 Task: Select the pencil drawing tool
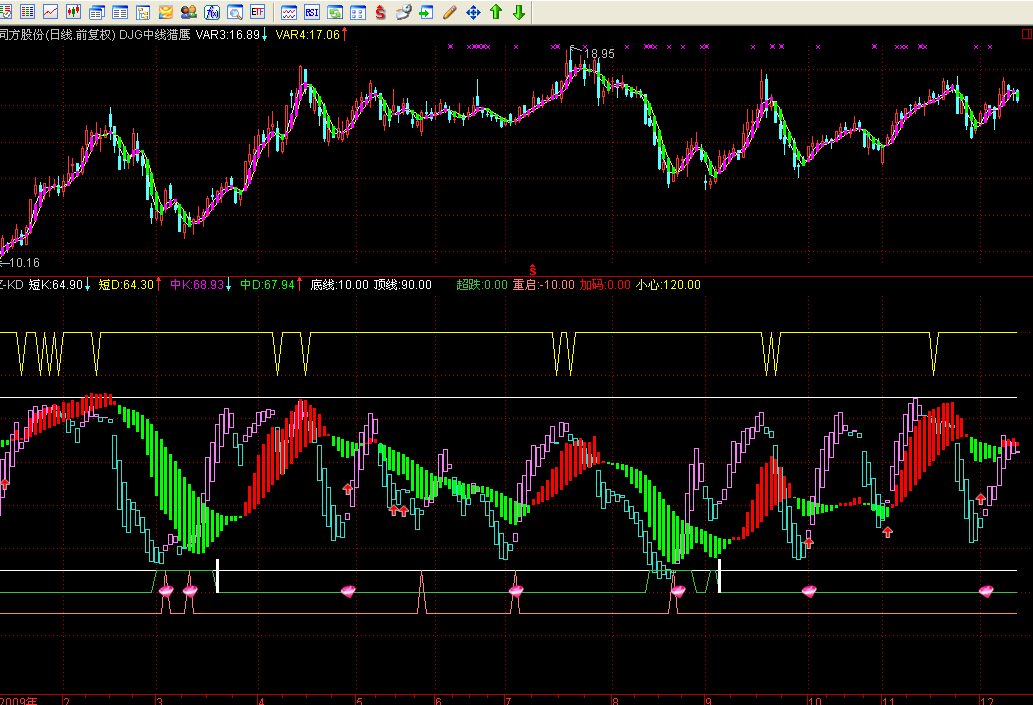click(x=449, y=12)
